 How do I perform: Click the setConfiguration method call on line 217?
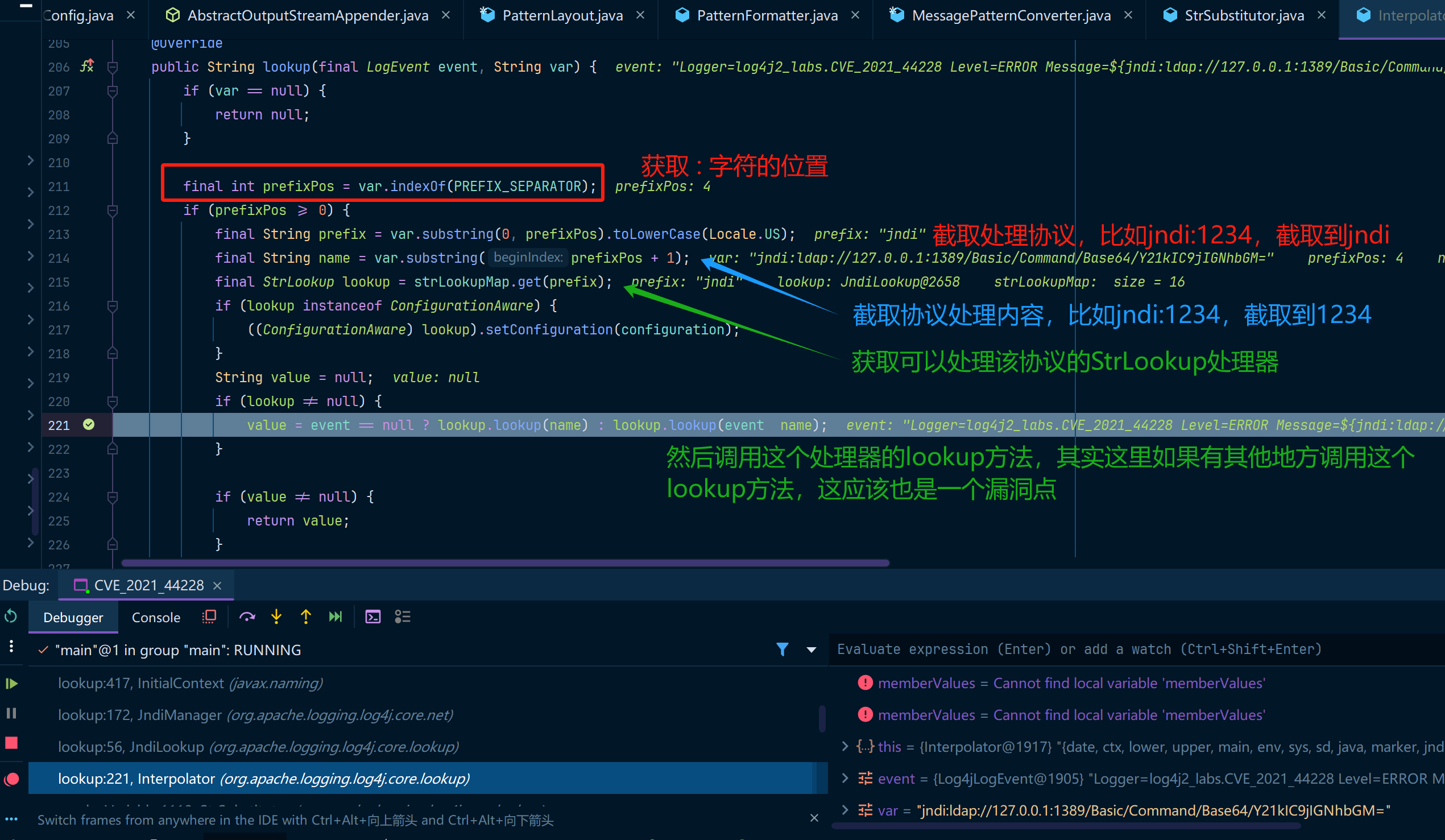549,330
